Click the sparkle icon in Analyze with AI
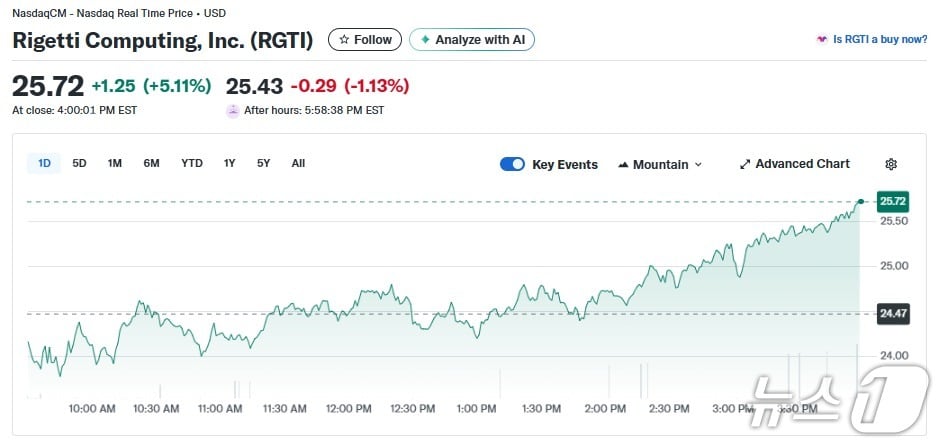The width and height of the screenshot is (943, 447). click(x=425, y=40)
